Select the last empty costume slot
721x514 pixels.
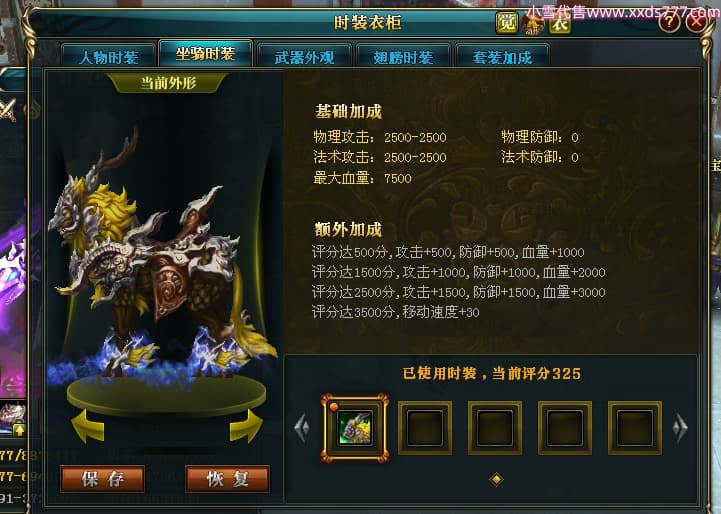click(635, 428)
